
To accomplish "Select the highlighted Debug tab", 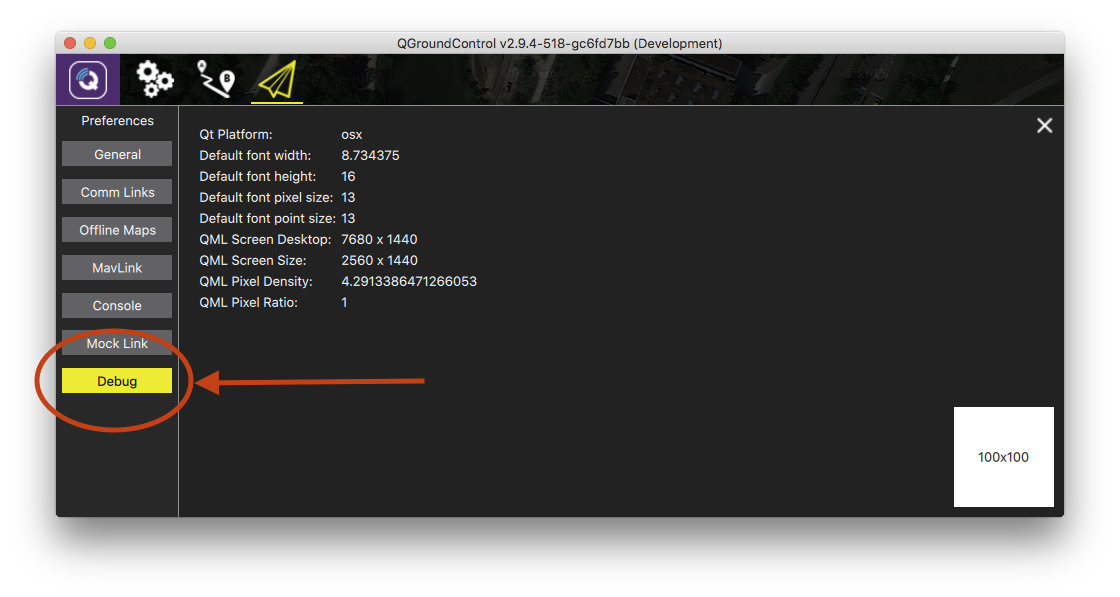I will 117,381.
